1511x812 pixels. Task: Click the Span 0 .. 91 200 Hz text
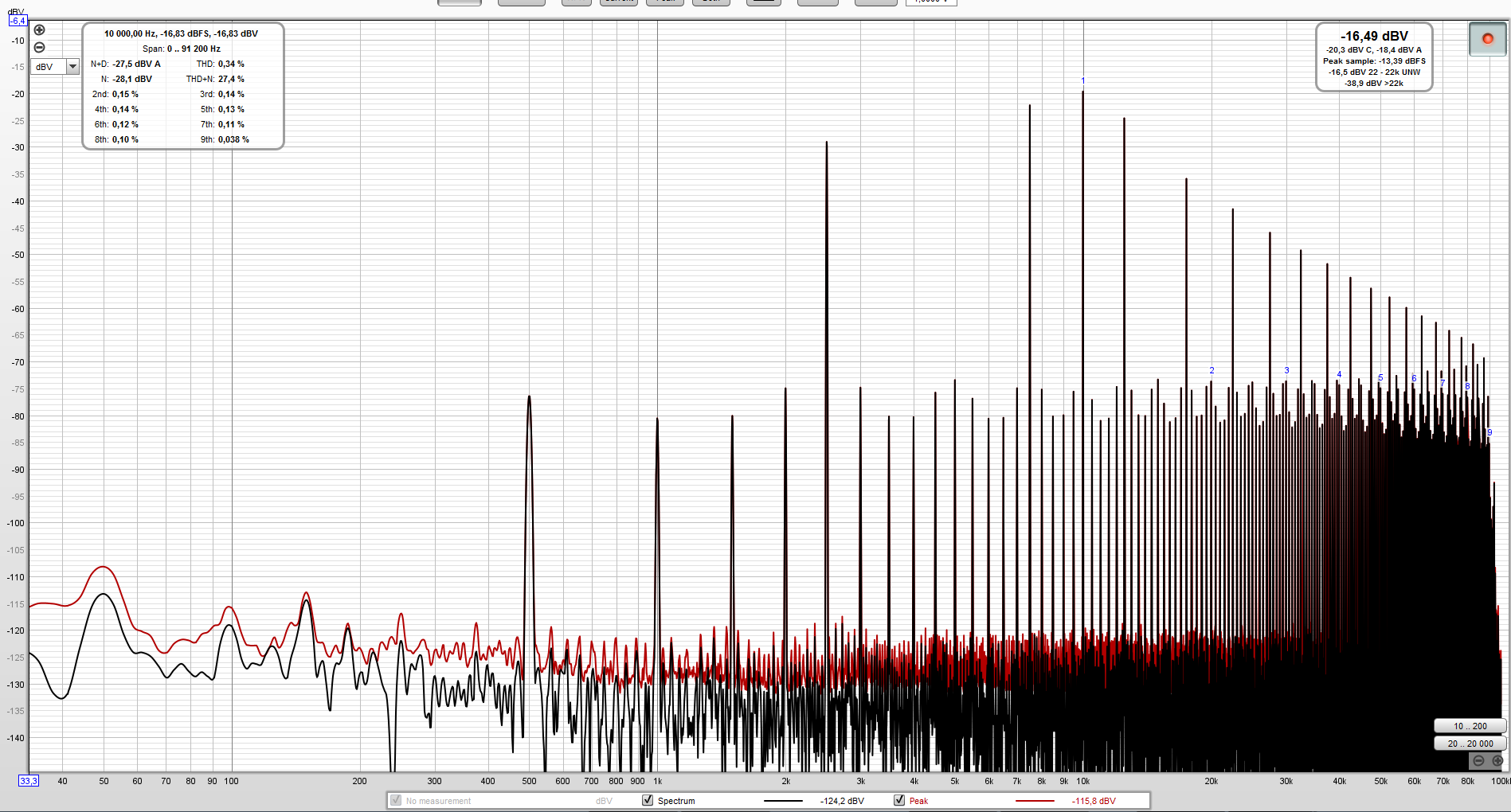[182, 49]
